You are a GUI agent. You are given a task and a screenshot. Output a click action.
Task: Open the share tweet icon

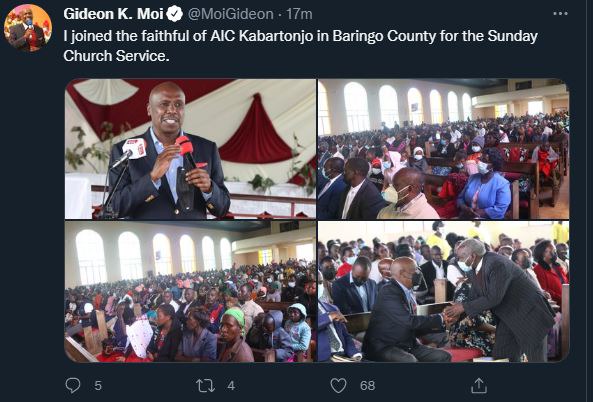tap(478, 385)
